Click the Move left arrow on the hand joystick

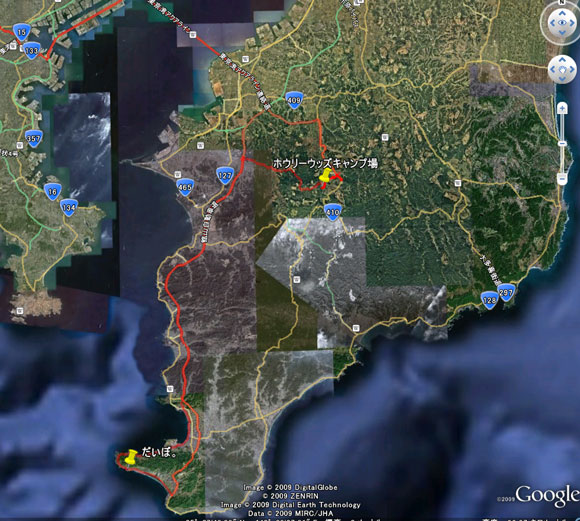[x=553, y=69]
